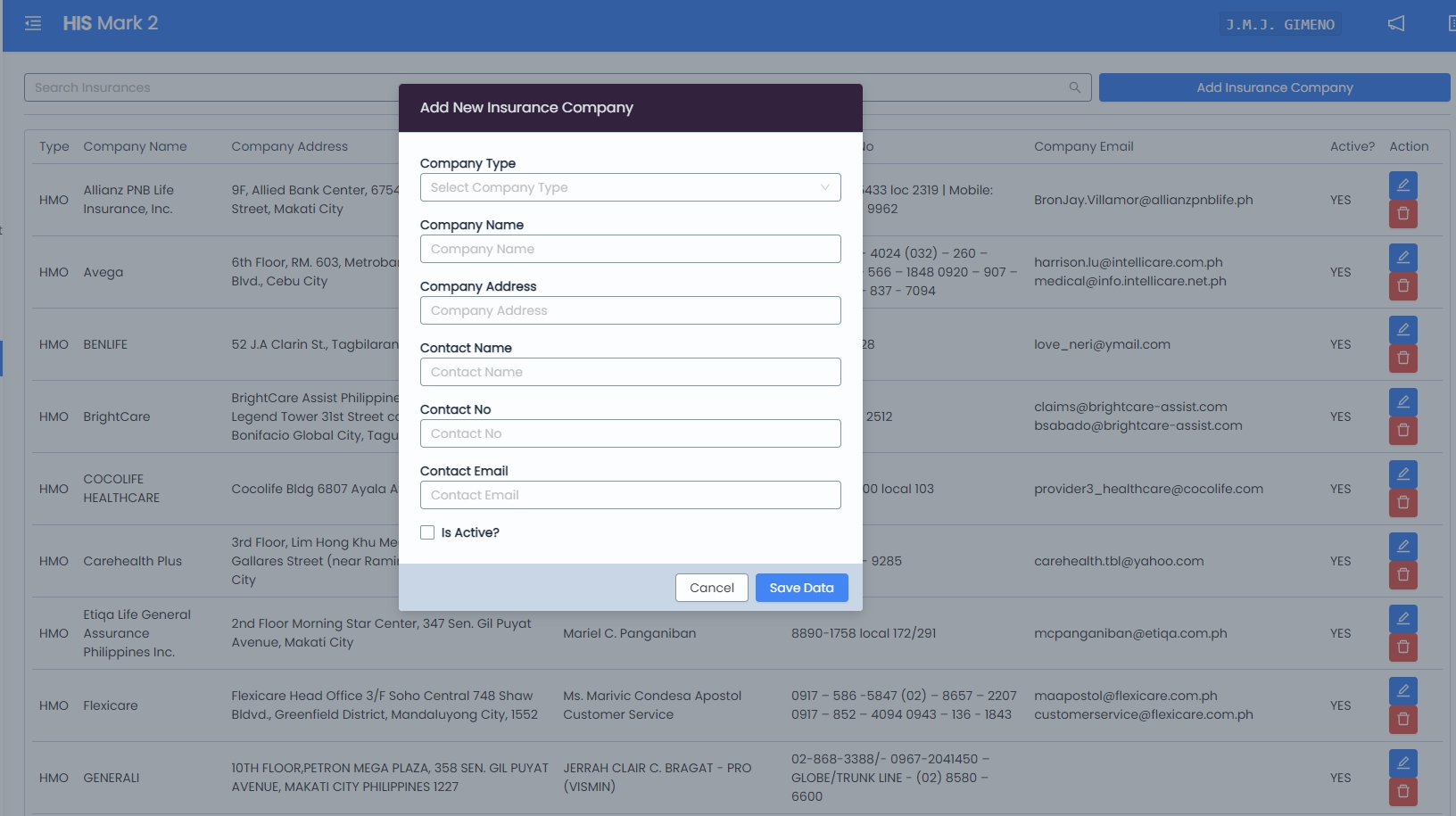1456x816 pixels.
Task: Open the Select Company Type dropdown
Action: tap(630, 187)
